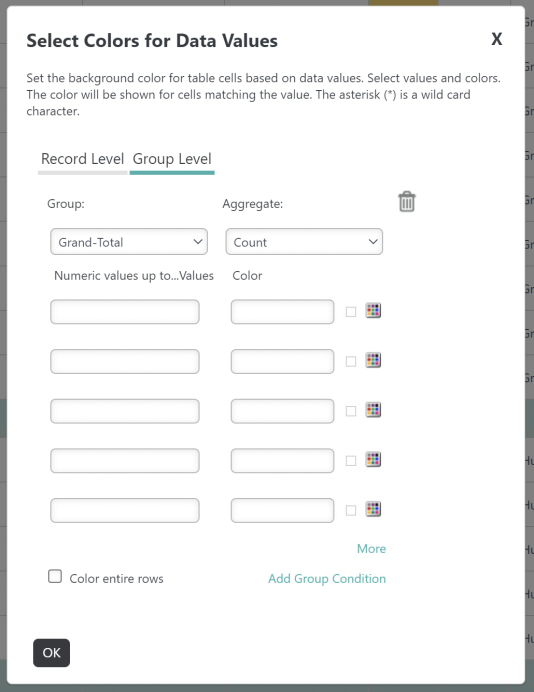Screen dimensions: 534x692
Task: Tick the fifth row color checkbox
Action: coord(351,511)
